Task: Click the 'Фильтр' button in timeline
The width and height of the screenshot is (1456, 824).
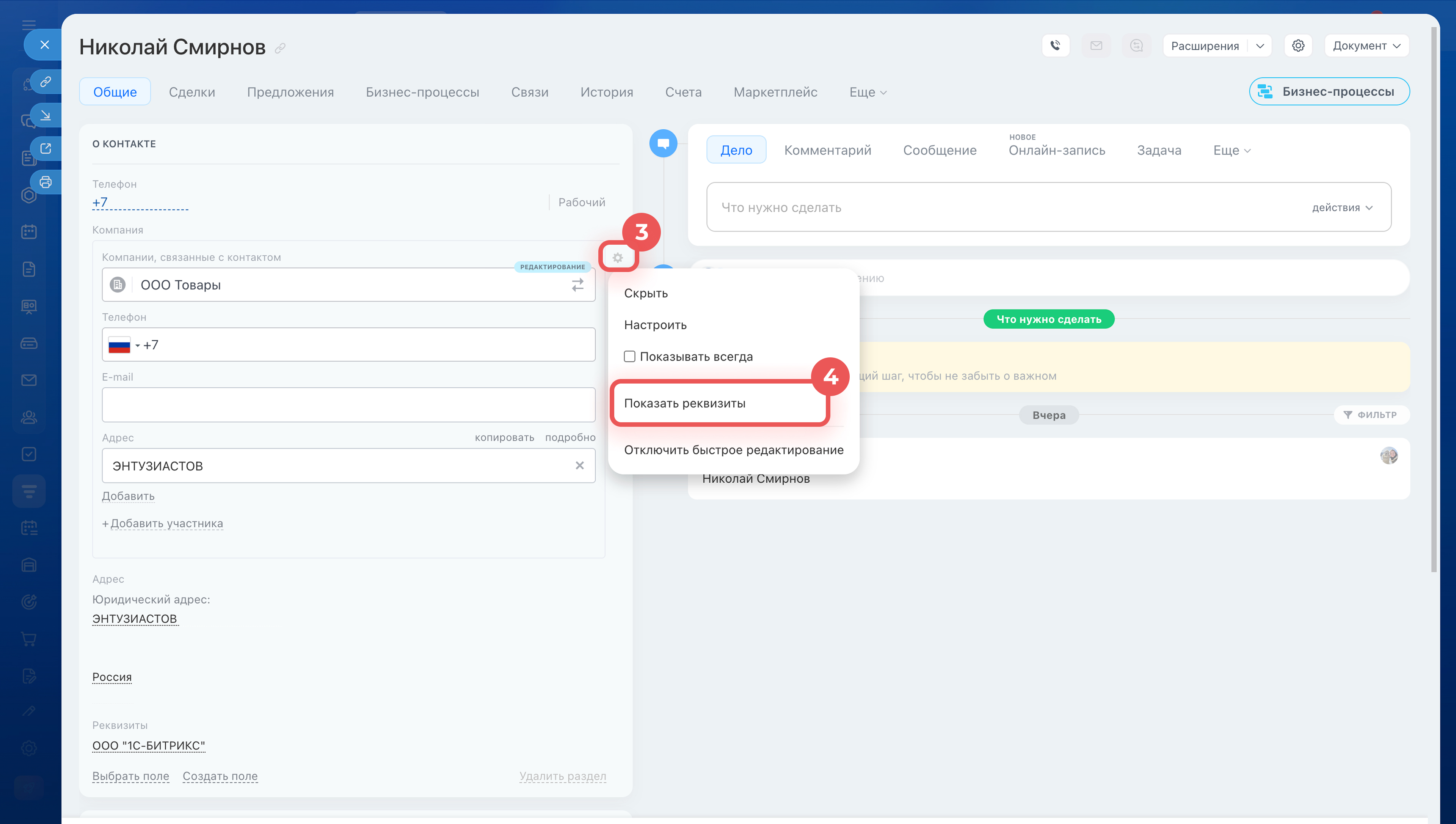Action: coord(1371,415)
